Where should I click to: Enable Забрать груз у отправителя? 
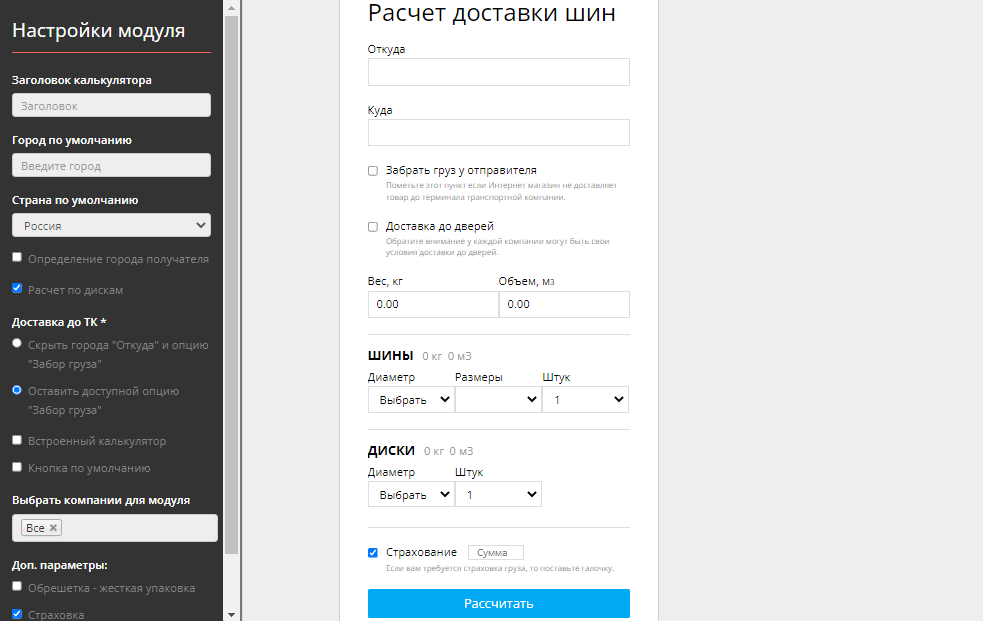tap(372, 170)
